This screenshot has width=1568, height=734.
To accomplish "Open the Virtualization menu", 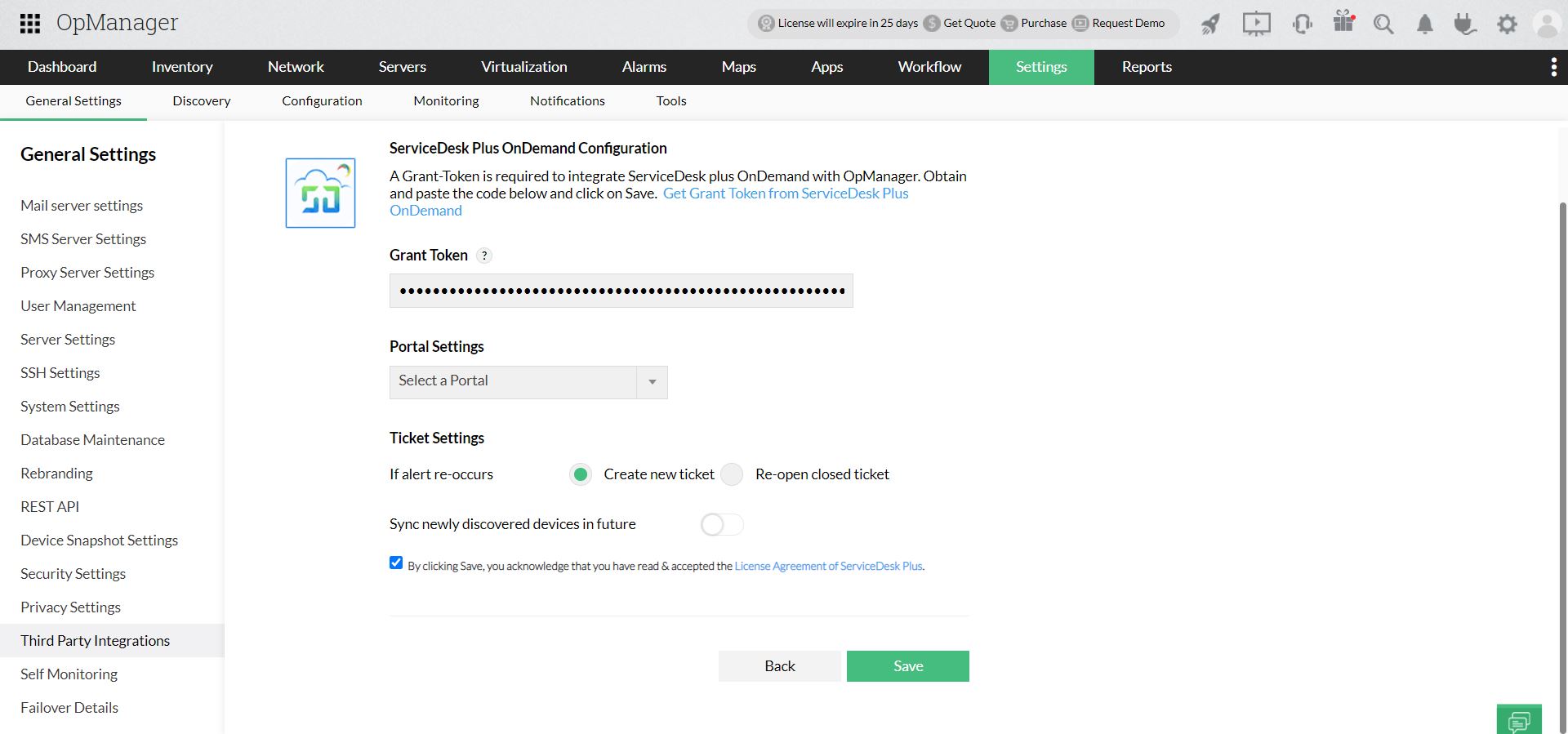I will click(524, 67).
